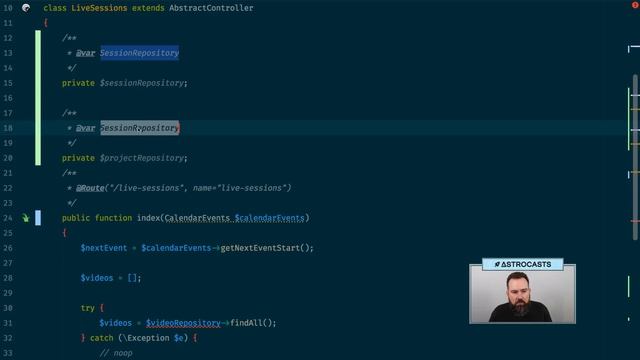Screen dimensions: 640x360
Task: Click the $calendarEvents parameter on line 24
Action: coord(269,218)
